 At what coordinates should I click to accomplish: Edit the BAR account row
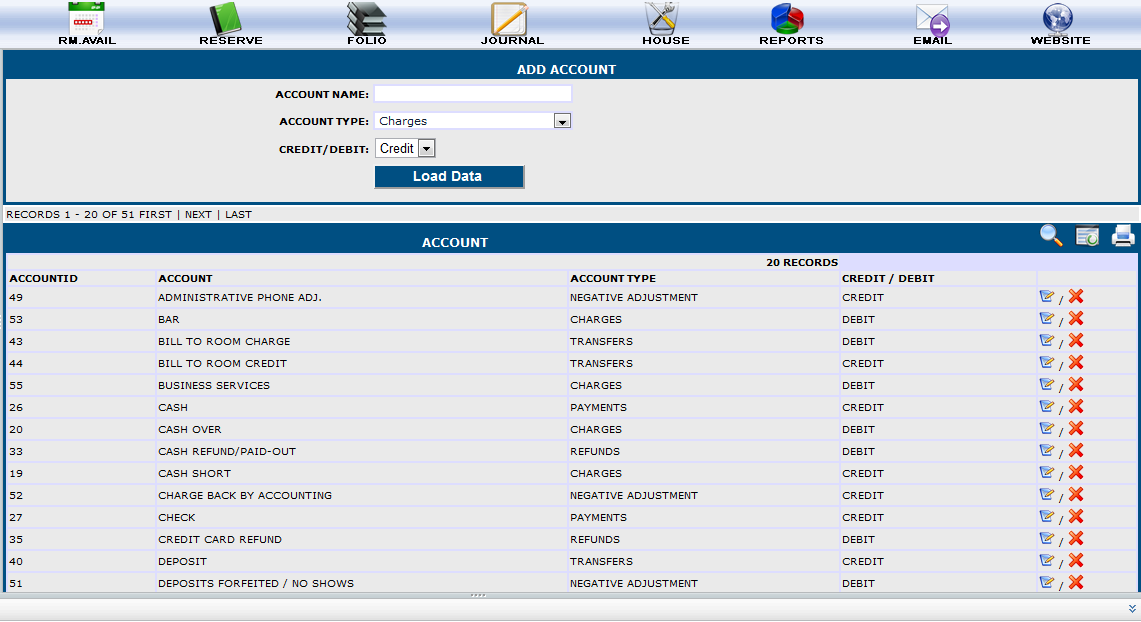1046,318
